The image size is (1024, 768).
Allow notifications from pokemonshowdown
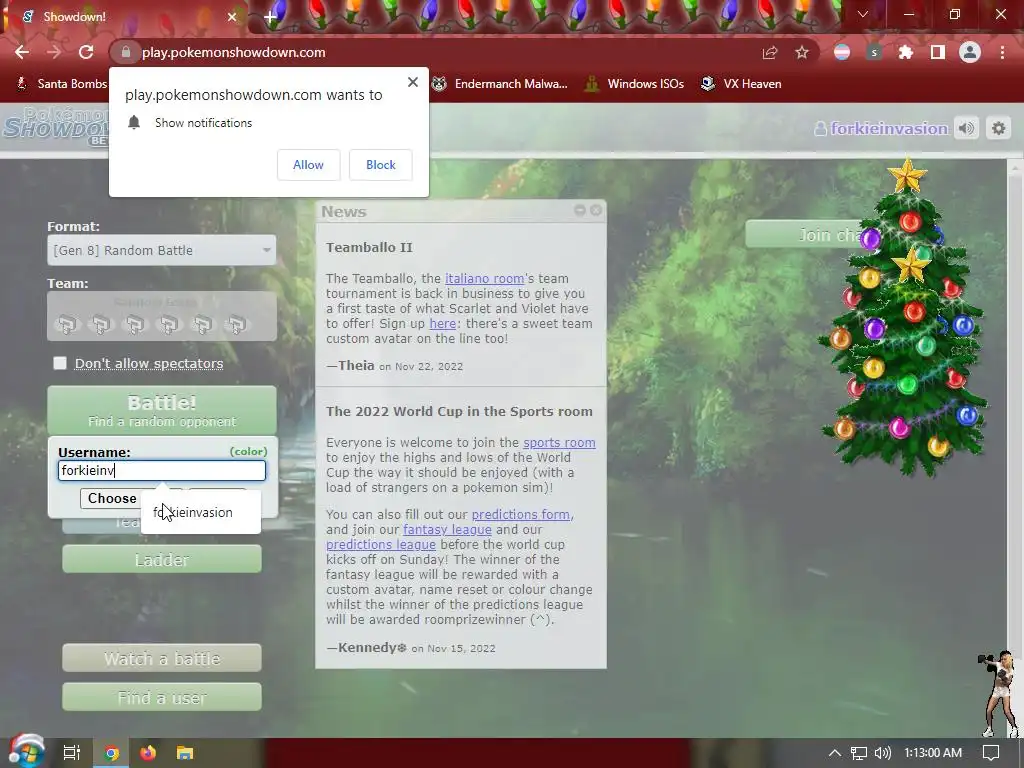click(308, 165)
